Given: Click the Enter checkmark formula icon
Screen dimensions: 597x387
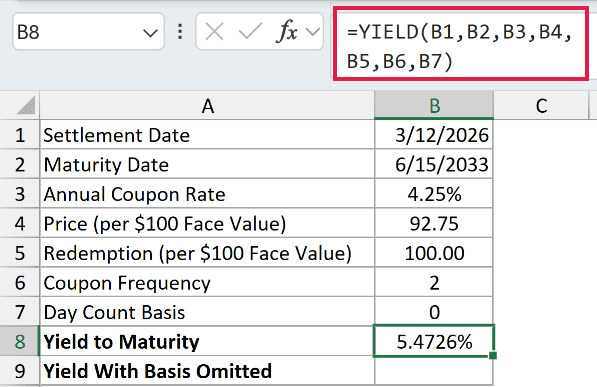Looking at the screenshot, I should pyautogui.click(x=250, y=32).
